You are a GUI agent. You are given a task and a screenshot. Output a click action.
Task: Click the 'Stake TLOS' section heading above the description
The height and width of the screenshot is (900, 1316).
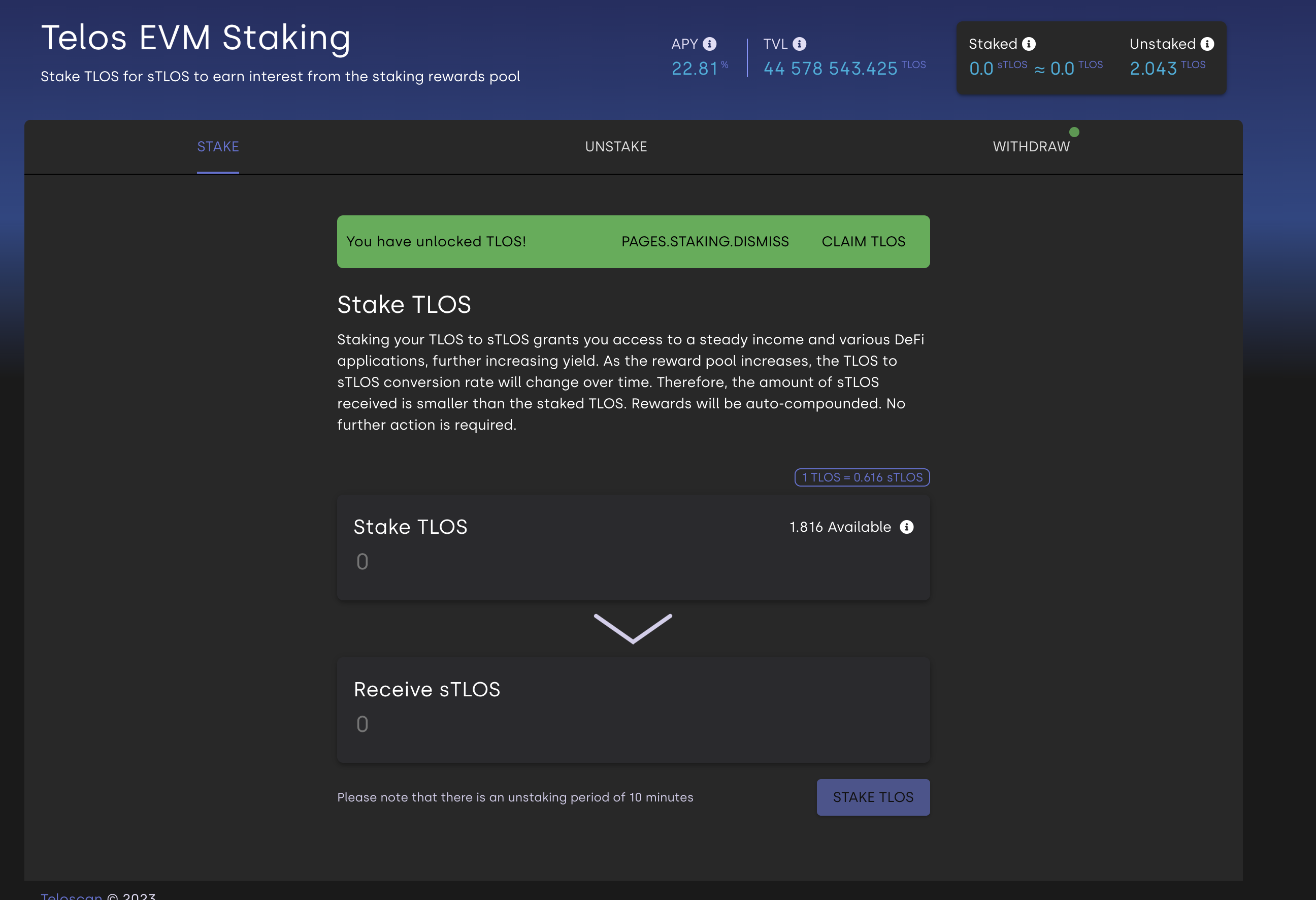404,304
